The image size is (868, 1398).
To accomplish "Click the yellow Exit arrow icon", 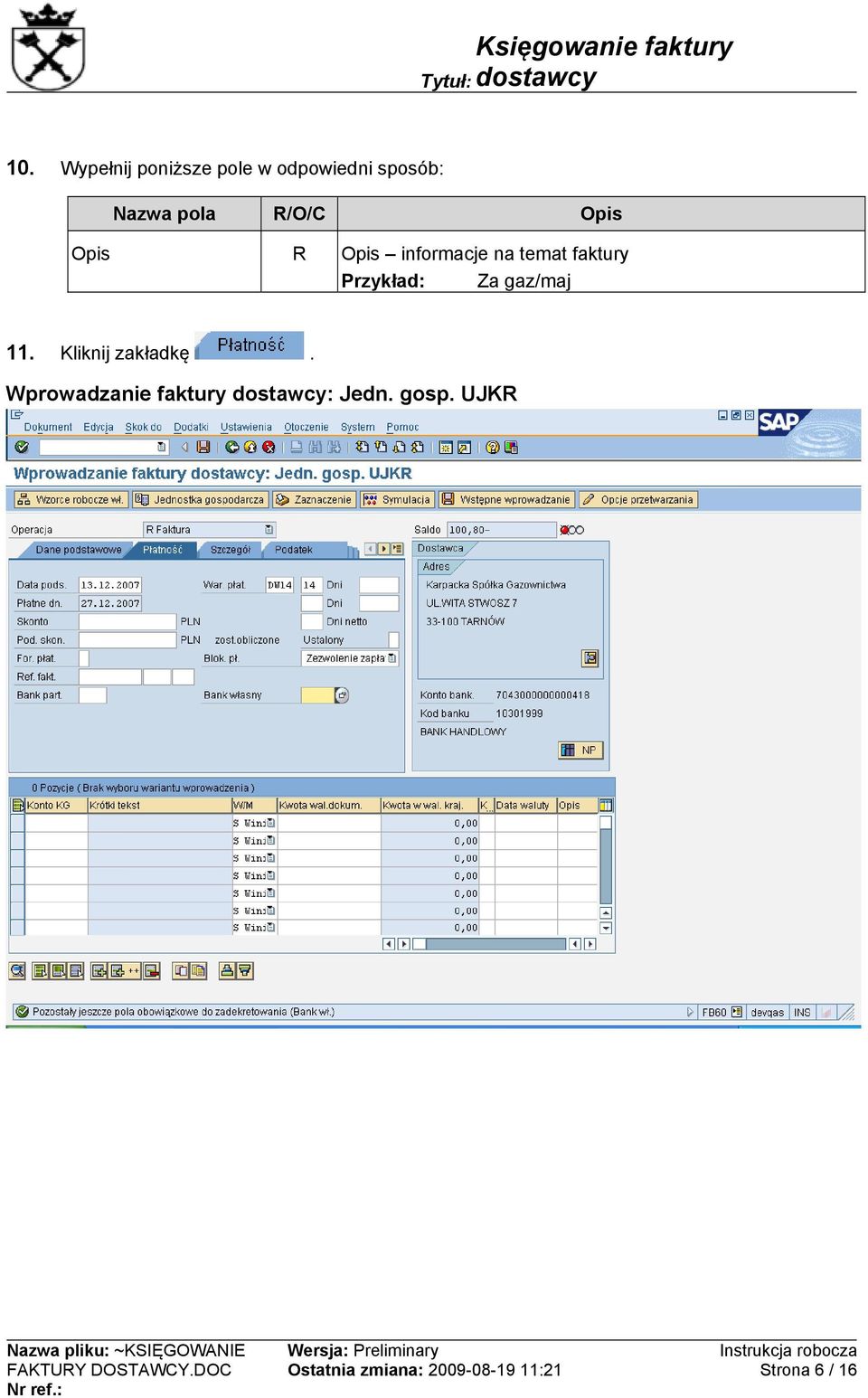I will pos(250,447).
